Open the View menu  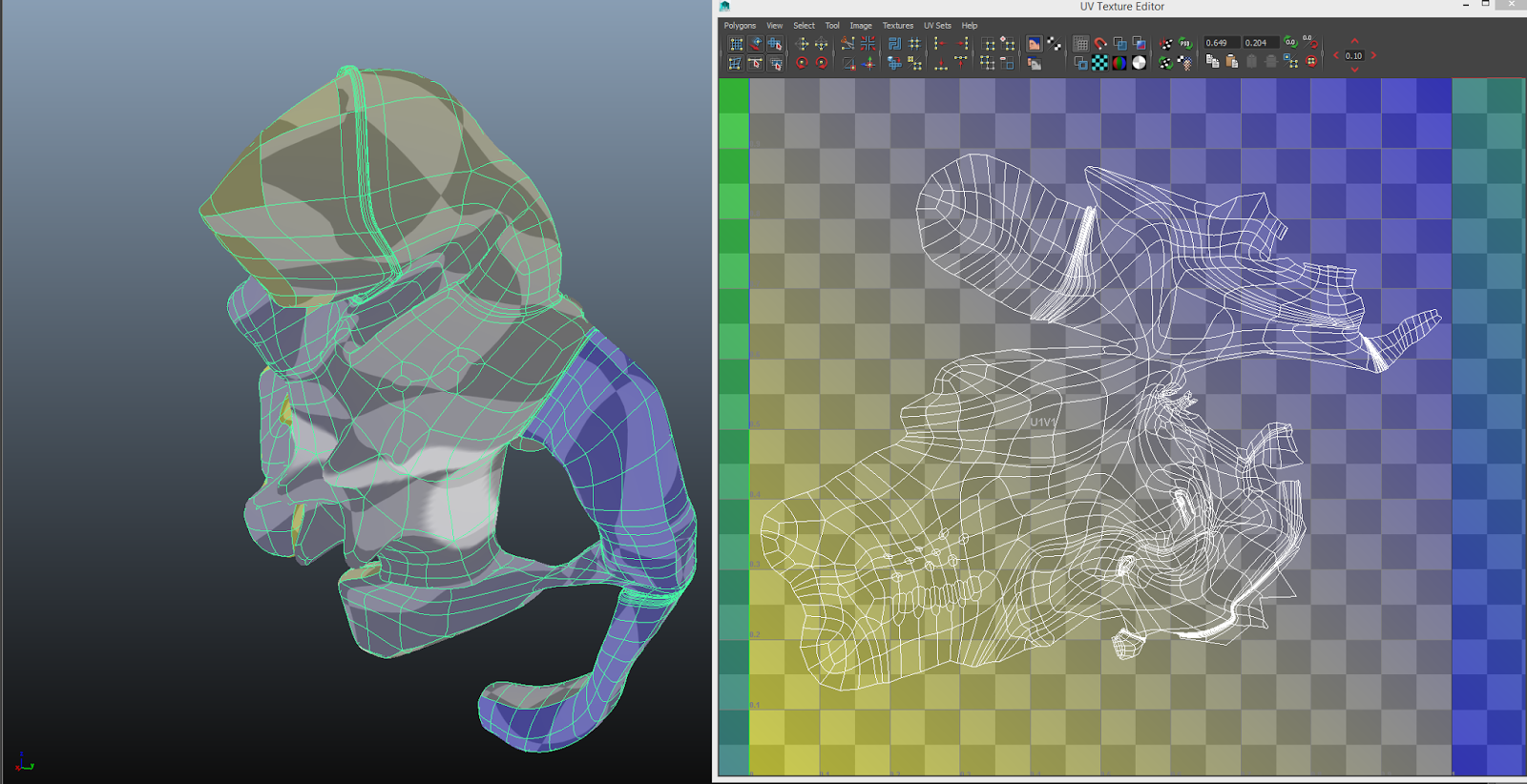point(774,26)
